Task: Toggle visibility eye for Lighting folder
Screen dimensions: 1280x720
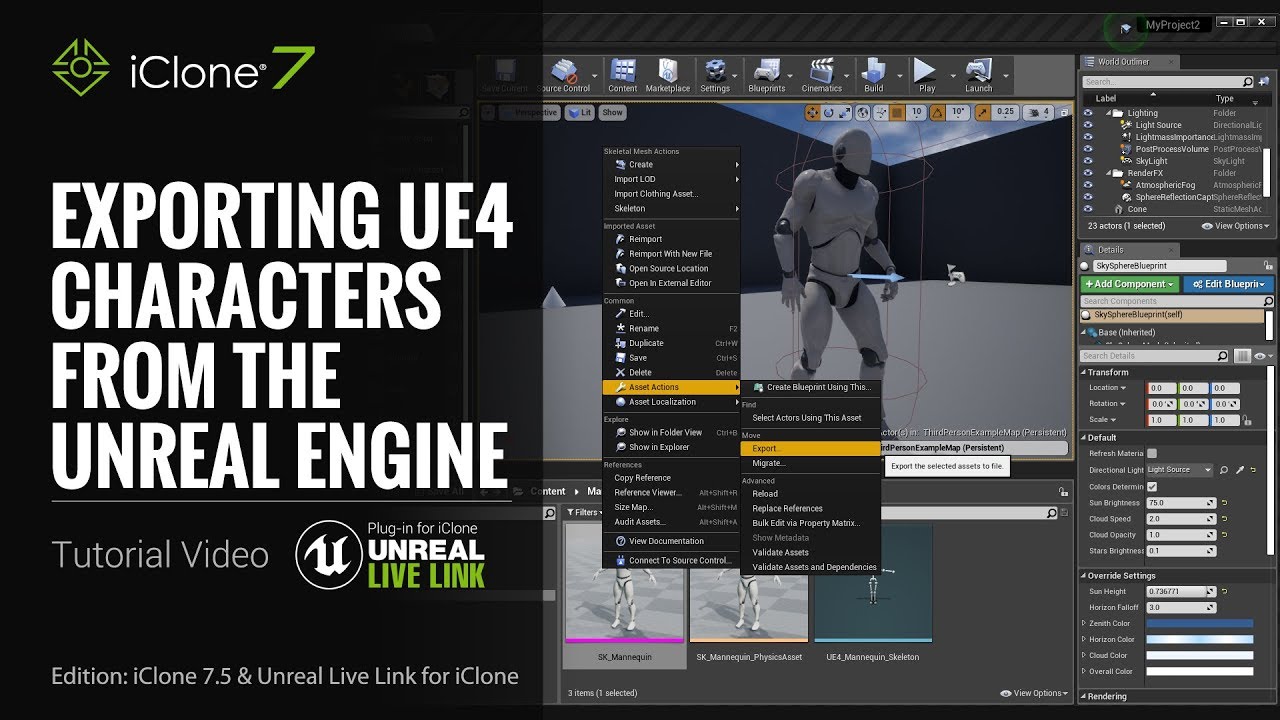Action: (1088, 113)
